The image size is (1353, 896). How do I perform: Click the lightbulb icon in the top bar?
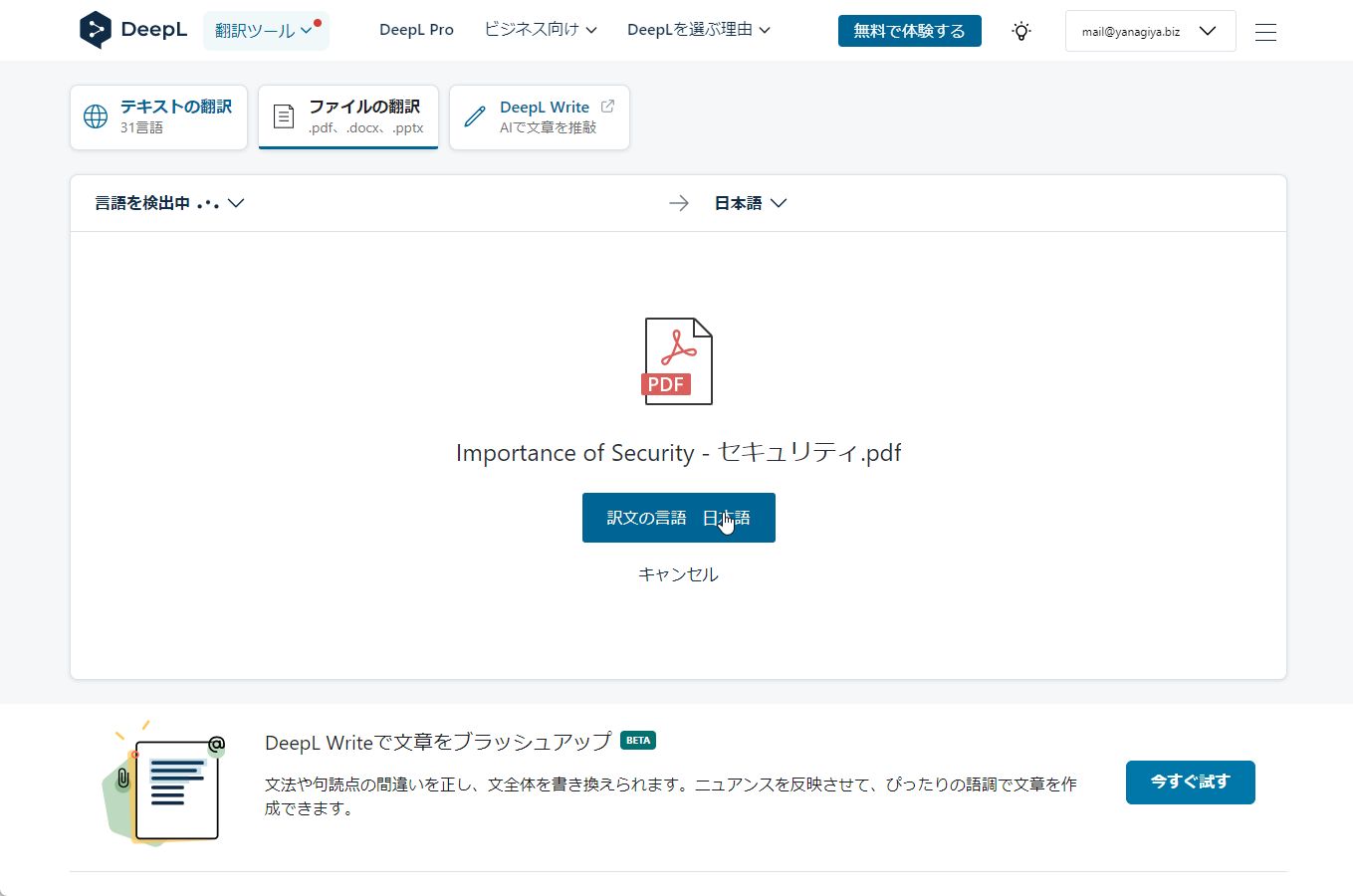click(1020, 31)
